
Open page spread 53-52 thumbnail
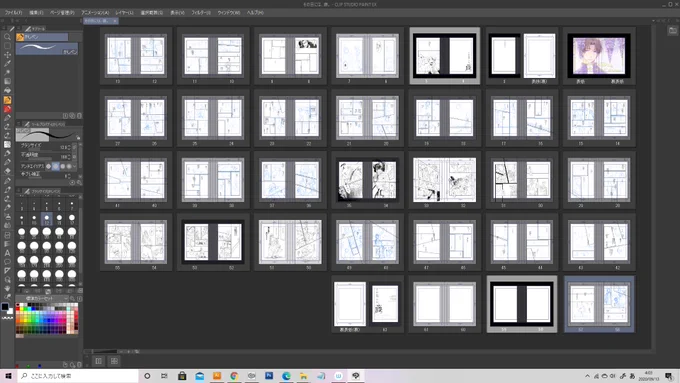[x=213, y=242]
